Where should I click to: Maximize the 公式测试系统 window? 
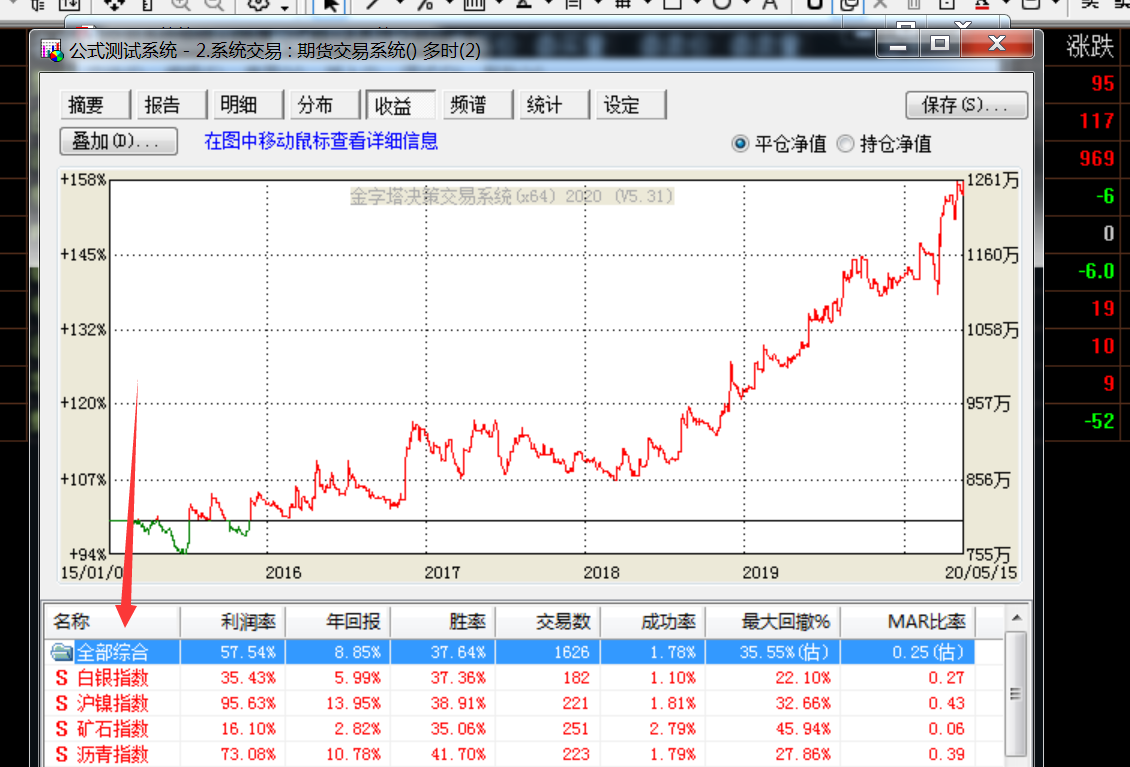pos(939,43)
